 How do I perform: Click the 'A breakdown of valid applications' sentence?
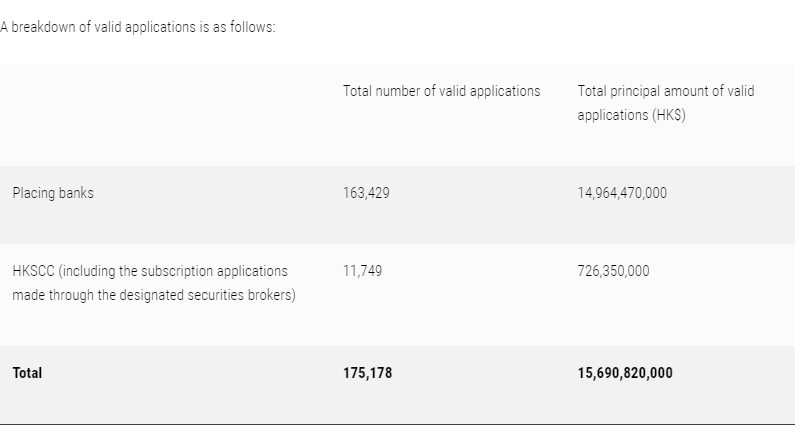pyautogui.click(x=138, y=27)
